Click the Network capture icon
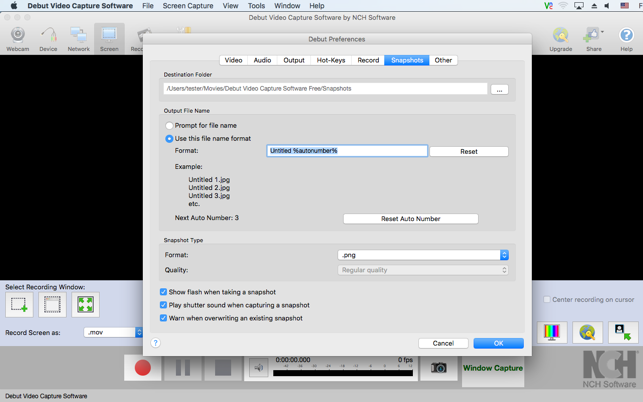 click(x=78, y=37)
